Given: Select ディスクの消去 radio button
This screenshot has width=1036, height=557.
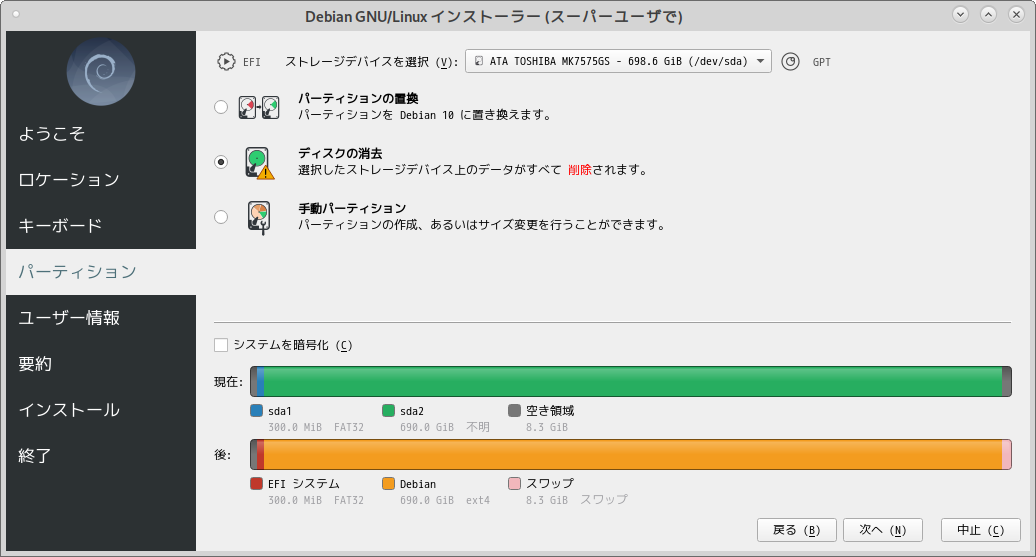Looking at the screenshot, I should (x=221, y=162).
